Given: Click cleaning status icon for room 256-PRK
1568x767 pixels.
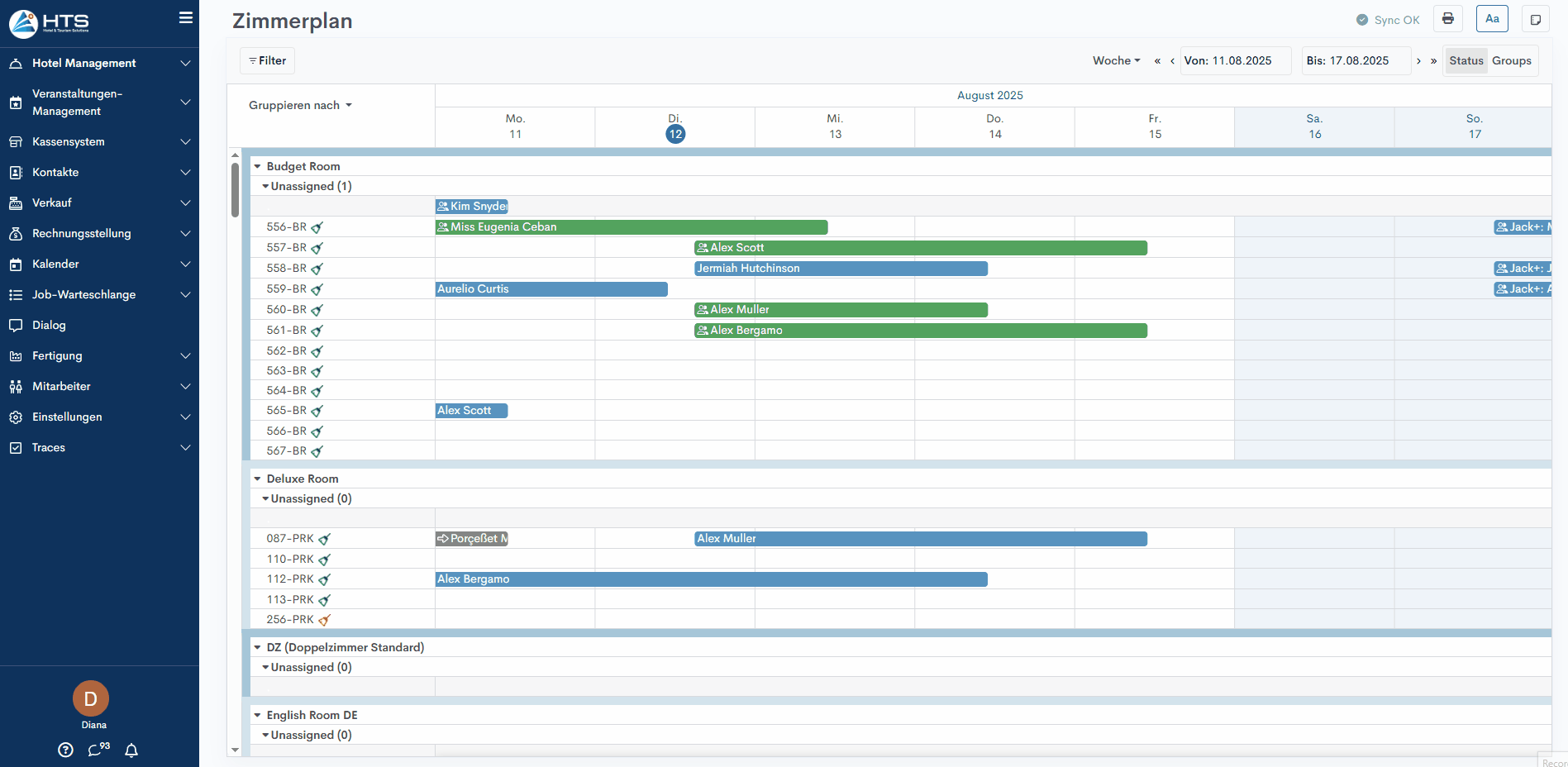Looking at the screenshot, I should tap(325, 620).
